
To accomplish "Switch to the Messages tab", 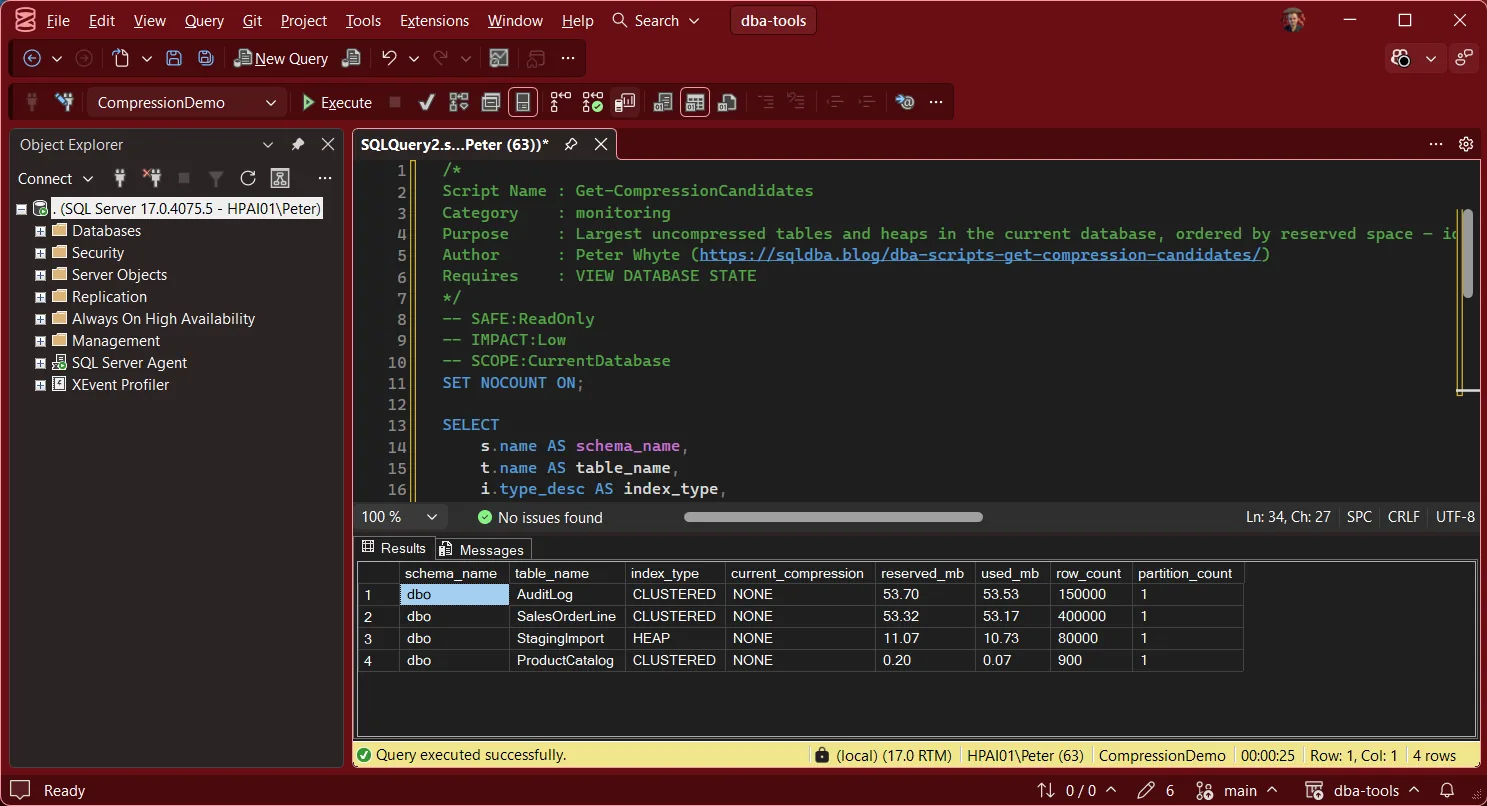I will coord(483,549).
